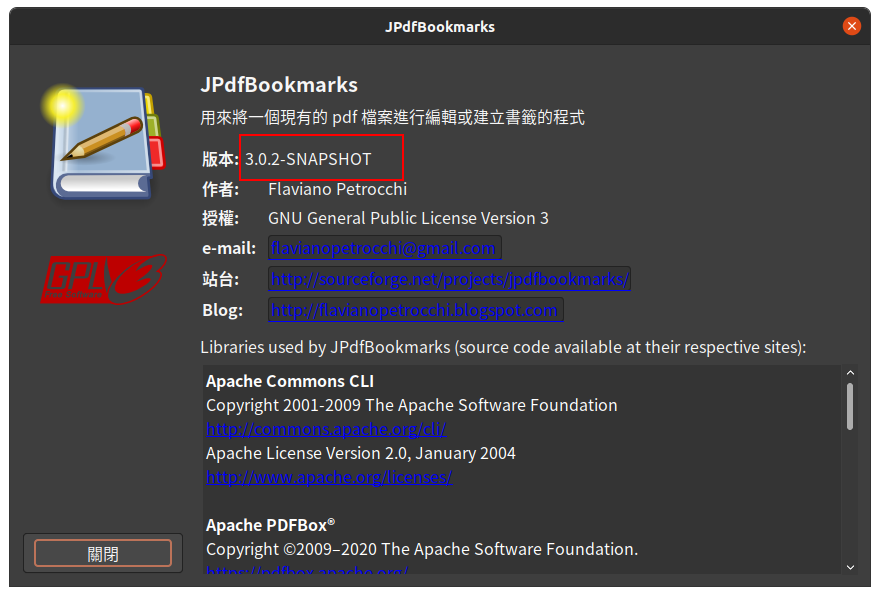Click the Apache PDFBox heading

pos(271,525)
